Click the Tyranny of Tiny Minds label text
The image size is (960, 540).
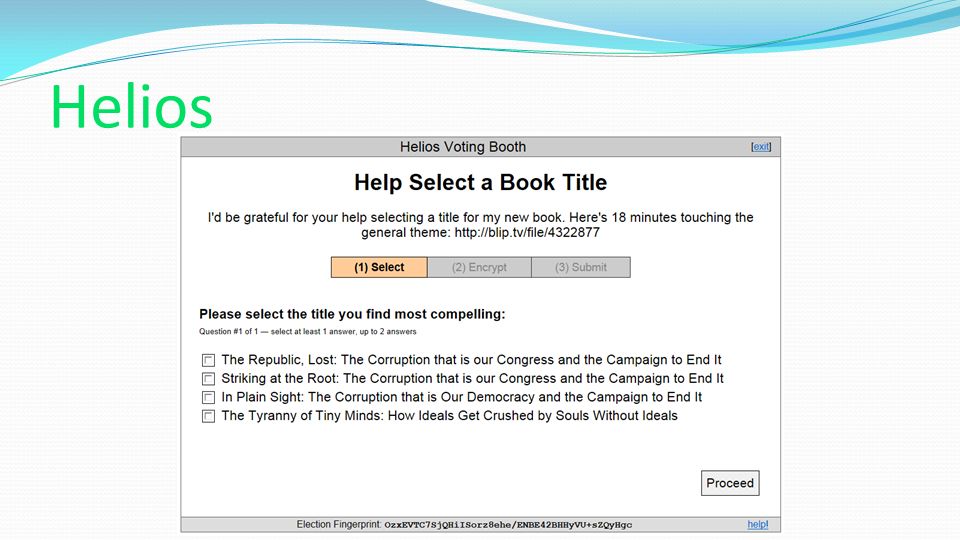click(449, 416)
